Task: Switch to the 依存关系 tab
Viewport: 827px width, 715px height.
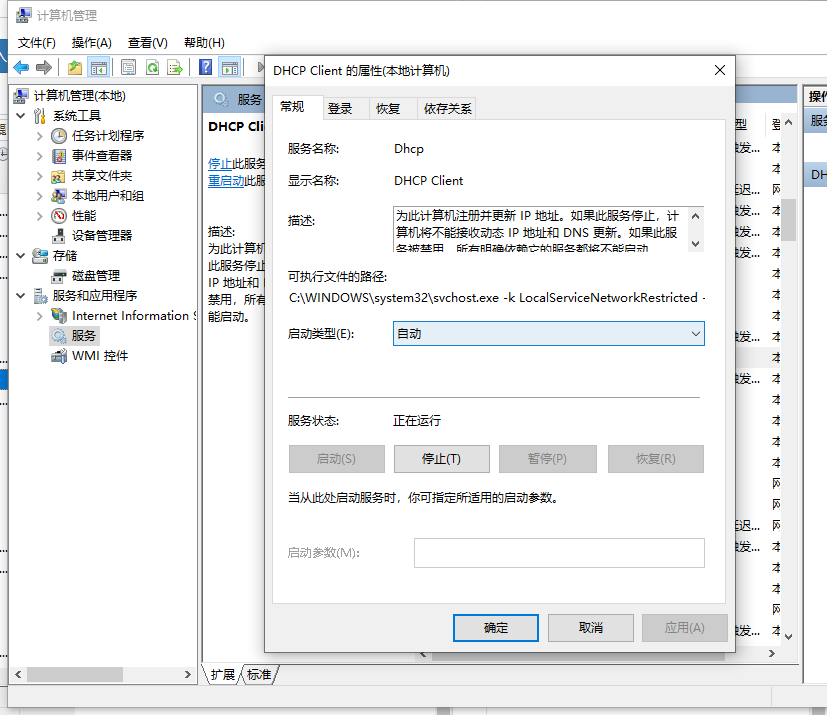Action: point(447,108)
